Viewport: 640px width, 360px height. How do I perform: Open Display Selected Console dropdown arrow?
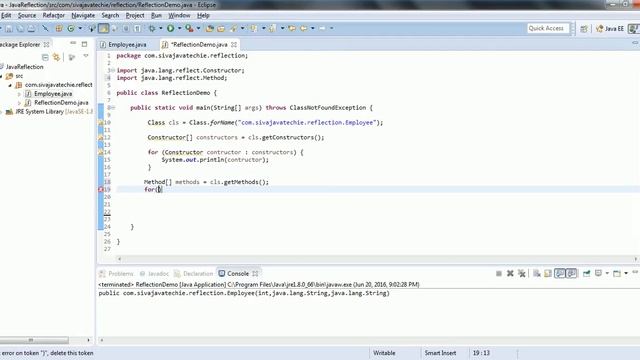point(607,273)
